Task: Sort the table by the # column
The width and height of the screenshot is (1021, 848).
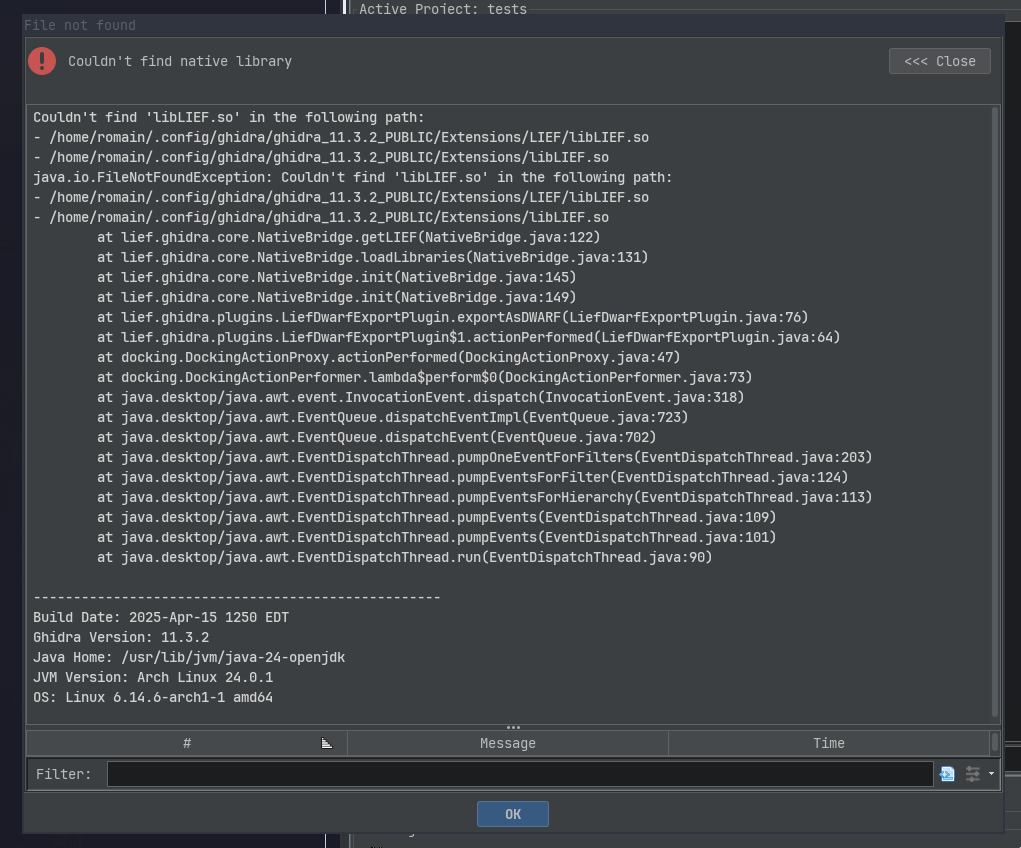Action: 187,743
